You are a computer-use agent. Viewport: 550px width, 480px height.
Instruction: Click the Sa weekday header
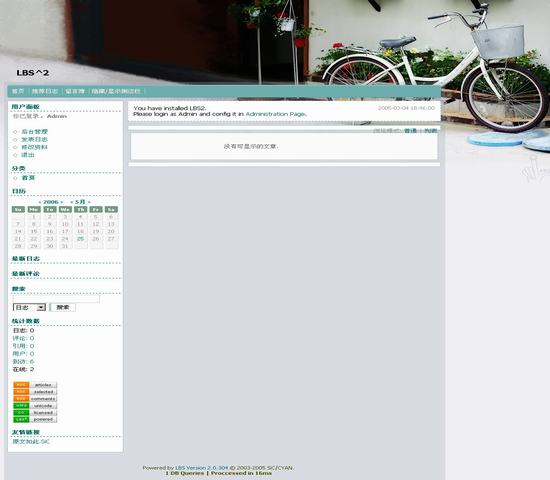coord(111,209)
